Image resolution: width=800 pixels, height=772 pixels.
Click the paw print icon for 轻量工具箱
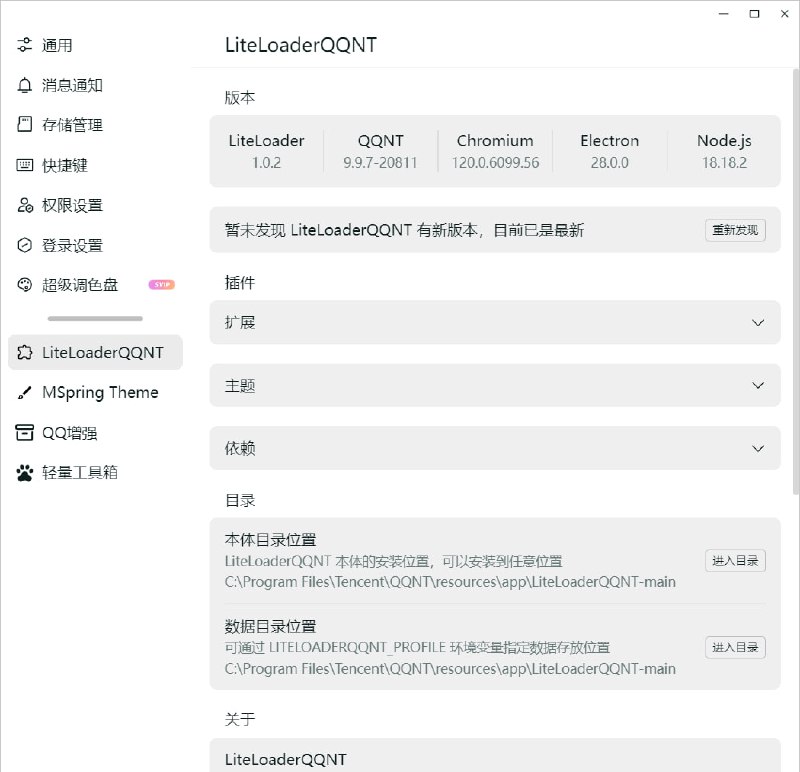(x=24, y=472)
